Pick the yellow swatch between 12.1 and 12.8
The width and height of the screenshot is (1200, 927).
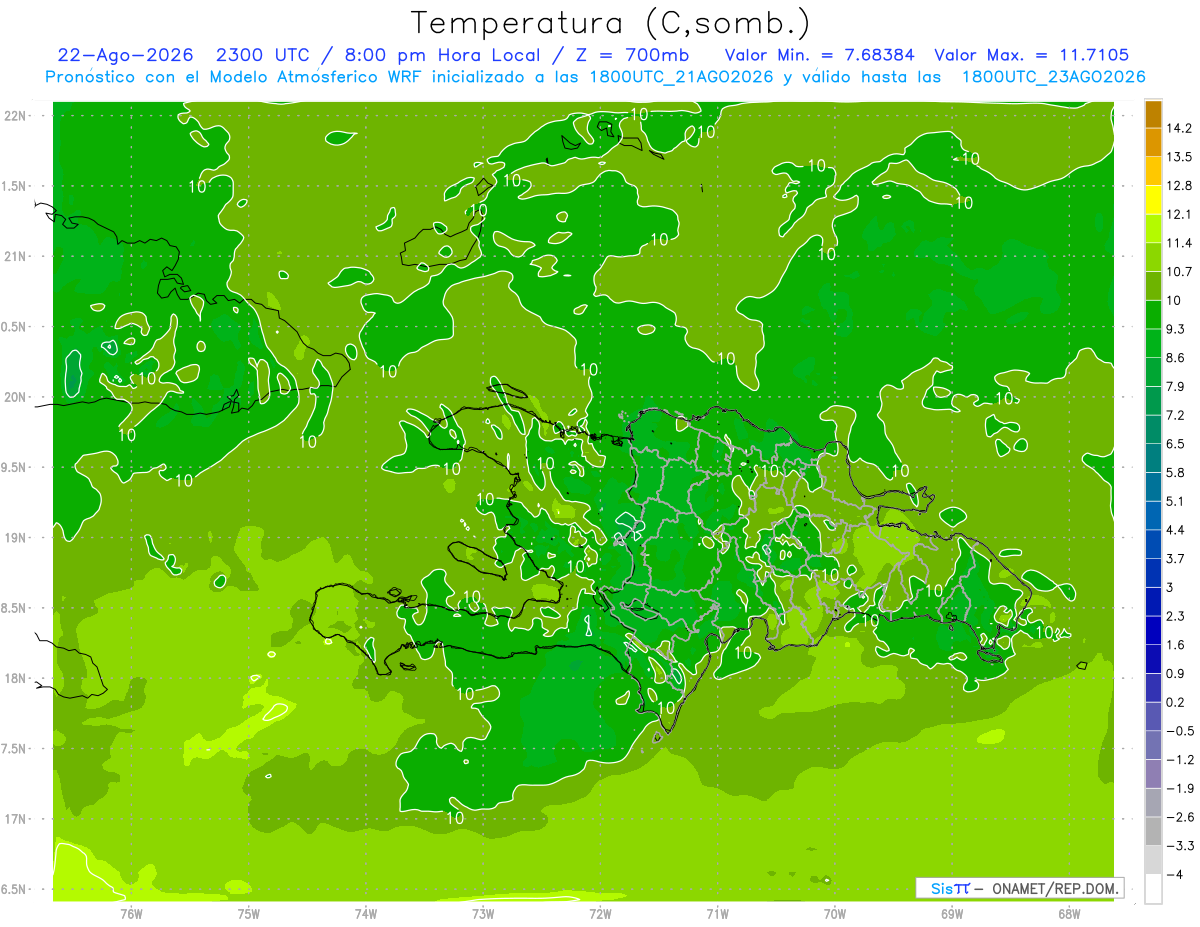1153,200
